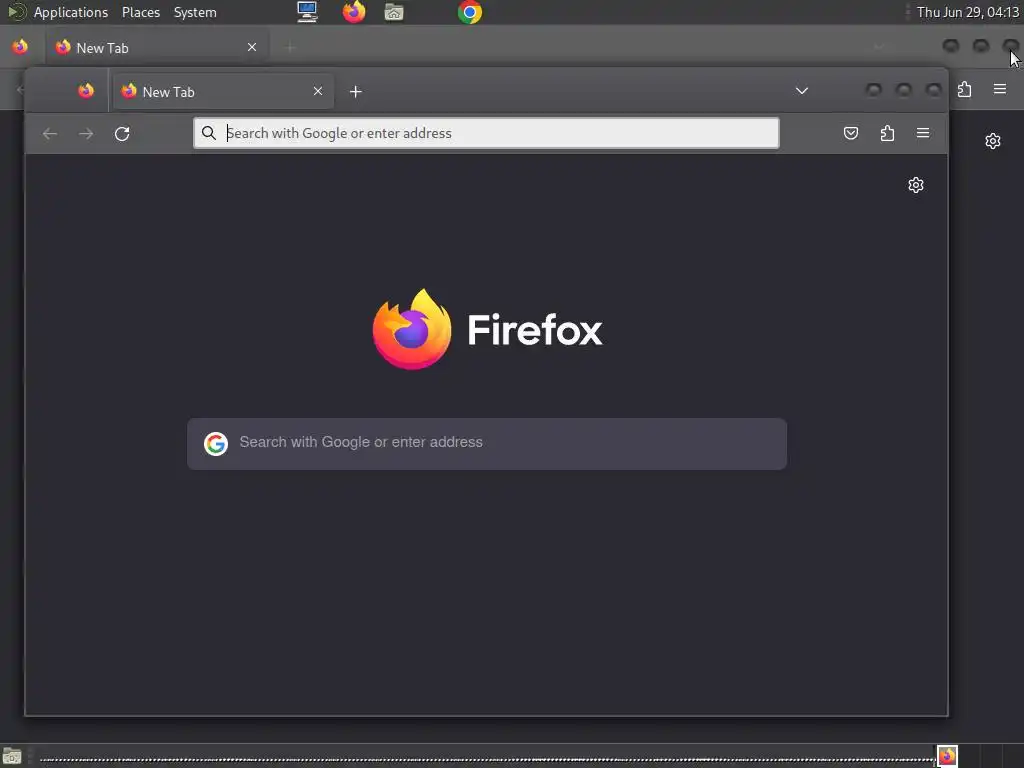Click show desktop icon in bottom panel
The image size is (1024, 768).
[12, 756]
